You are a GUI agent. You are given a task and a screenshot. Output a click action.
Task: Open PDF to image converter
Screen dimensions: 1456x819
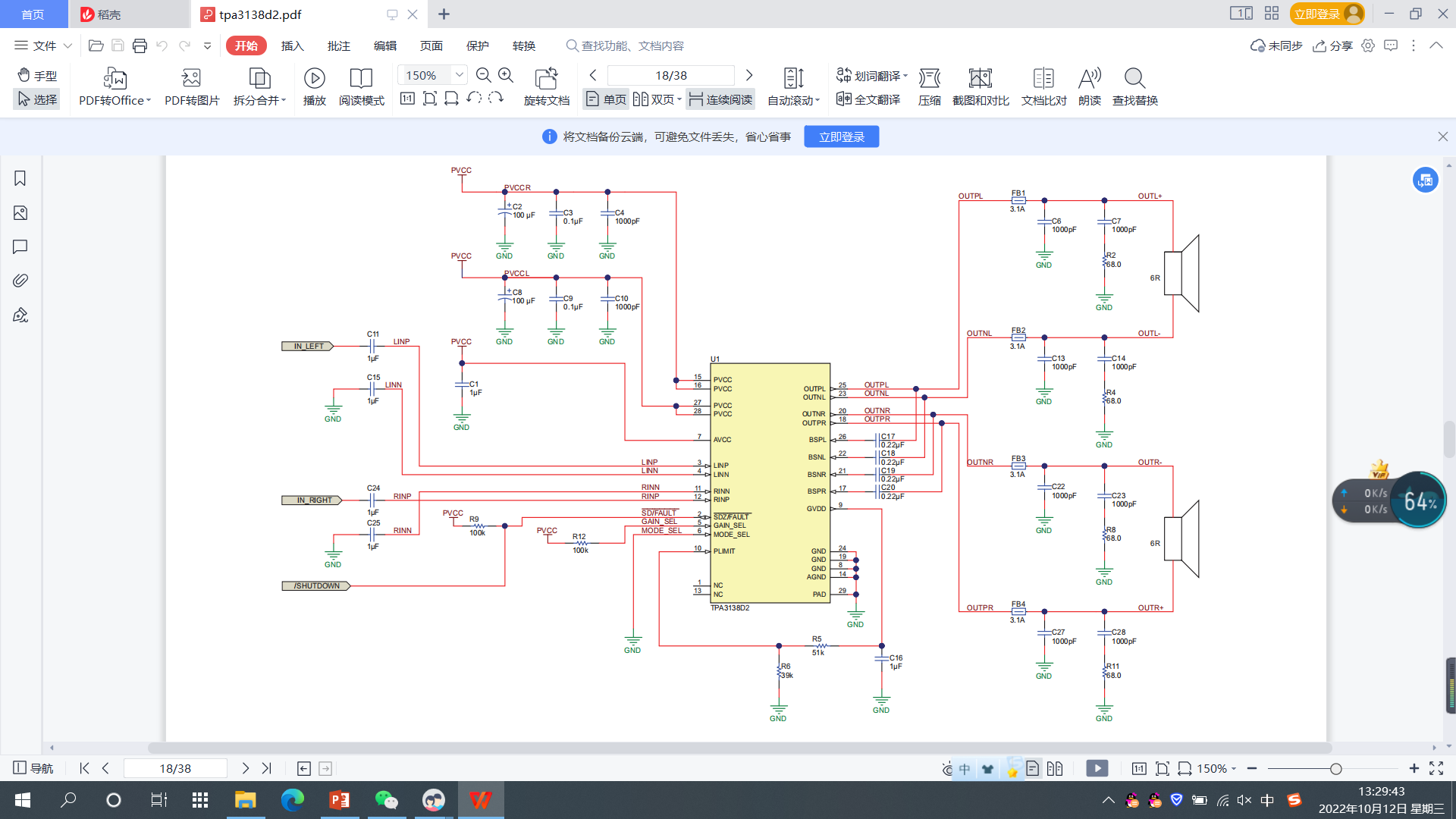pyautogui.click(x=192, y=86)
